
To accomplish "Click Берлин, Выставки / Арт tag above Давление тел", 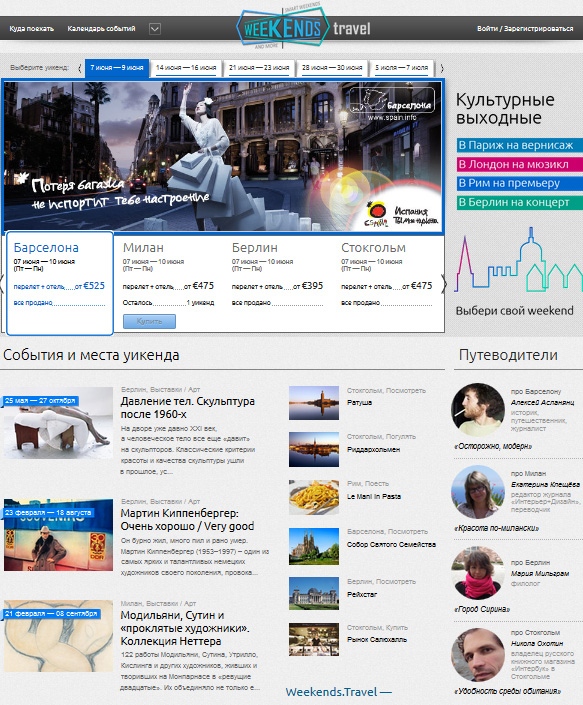I will tap(160, 389).
